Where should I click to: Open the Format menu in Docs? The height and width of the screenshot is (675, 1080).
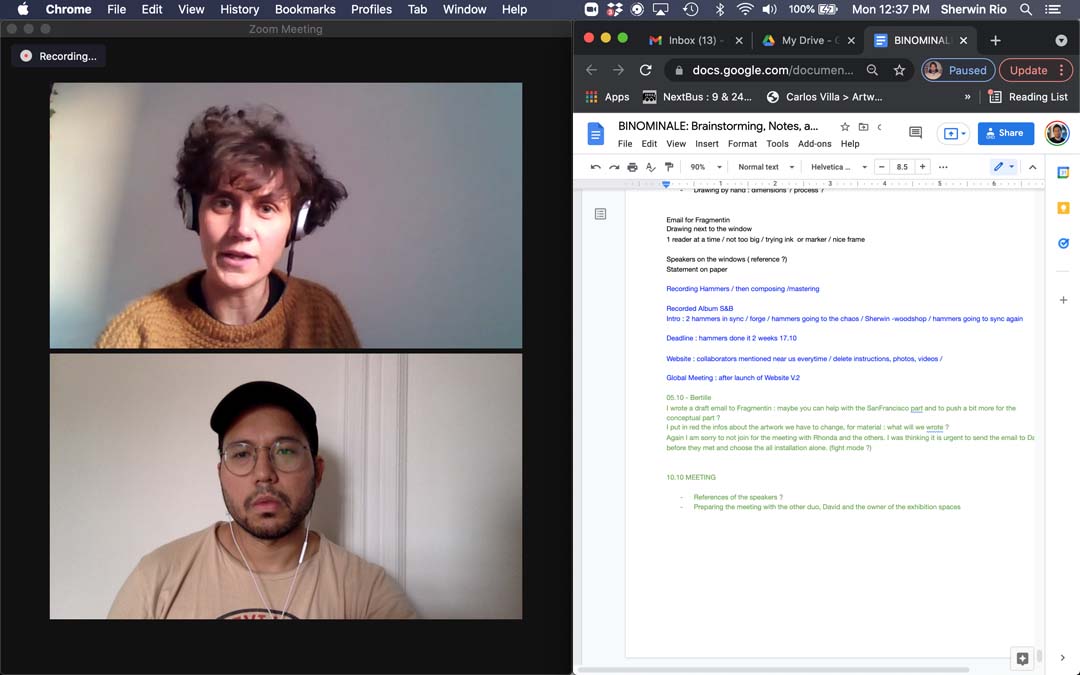pos(742,144)
